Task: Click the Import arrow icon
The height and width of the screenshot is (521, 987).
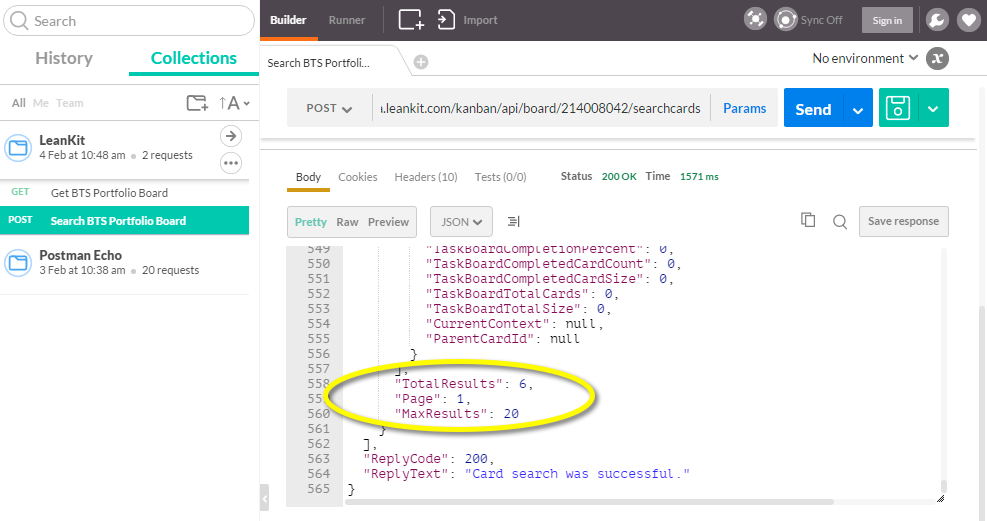Action: click(446, 20)
